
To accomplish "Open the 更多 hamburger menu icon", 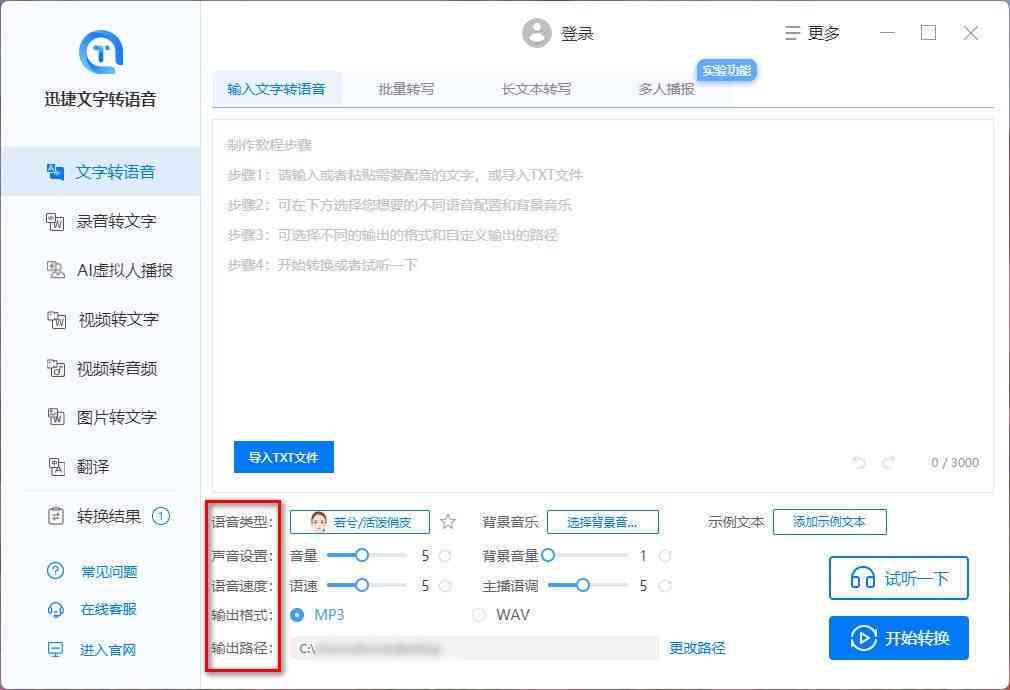I will pyautogui.click(x=792, y=33).
